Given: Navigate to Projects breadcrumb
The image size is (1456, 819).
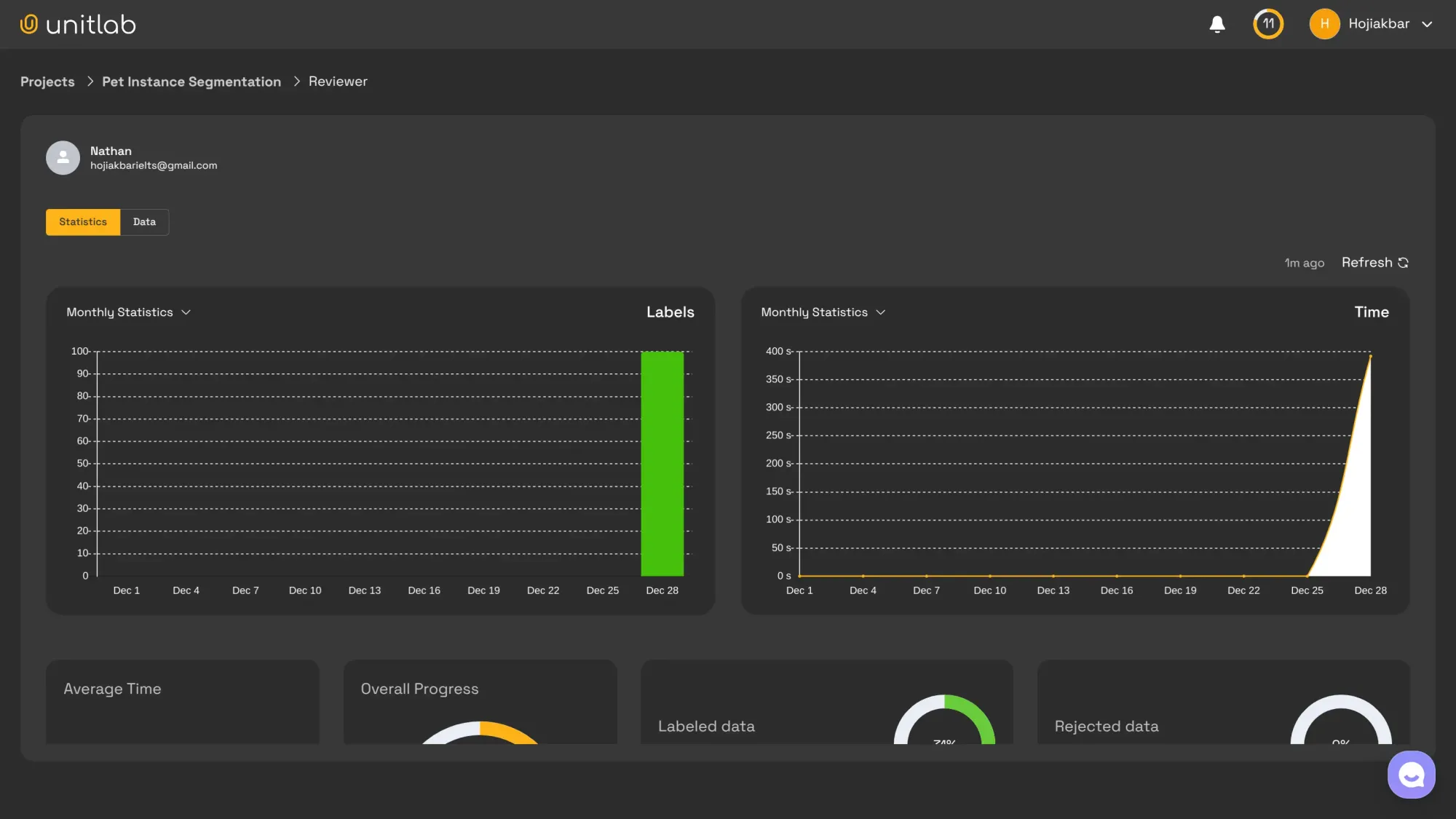Looking at the screenshot, I should [x=47, y=81].
